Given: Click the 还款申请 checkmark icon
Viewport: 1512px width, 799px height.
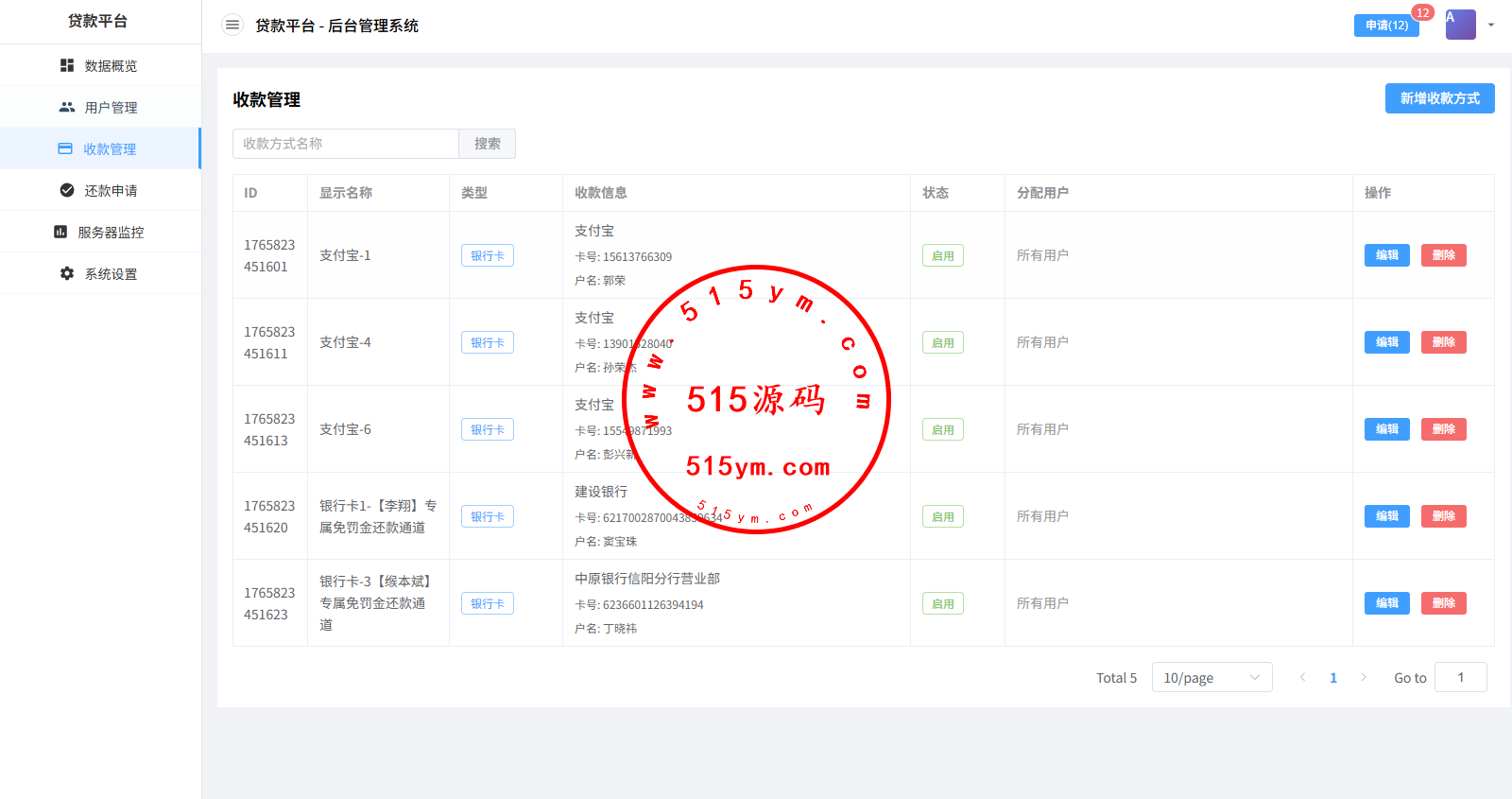Looking at the screenshot, I should [67, 190].
